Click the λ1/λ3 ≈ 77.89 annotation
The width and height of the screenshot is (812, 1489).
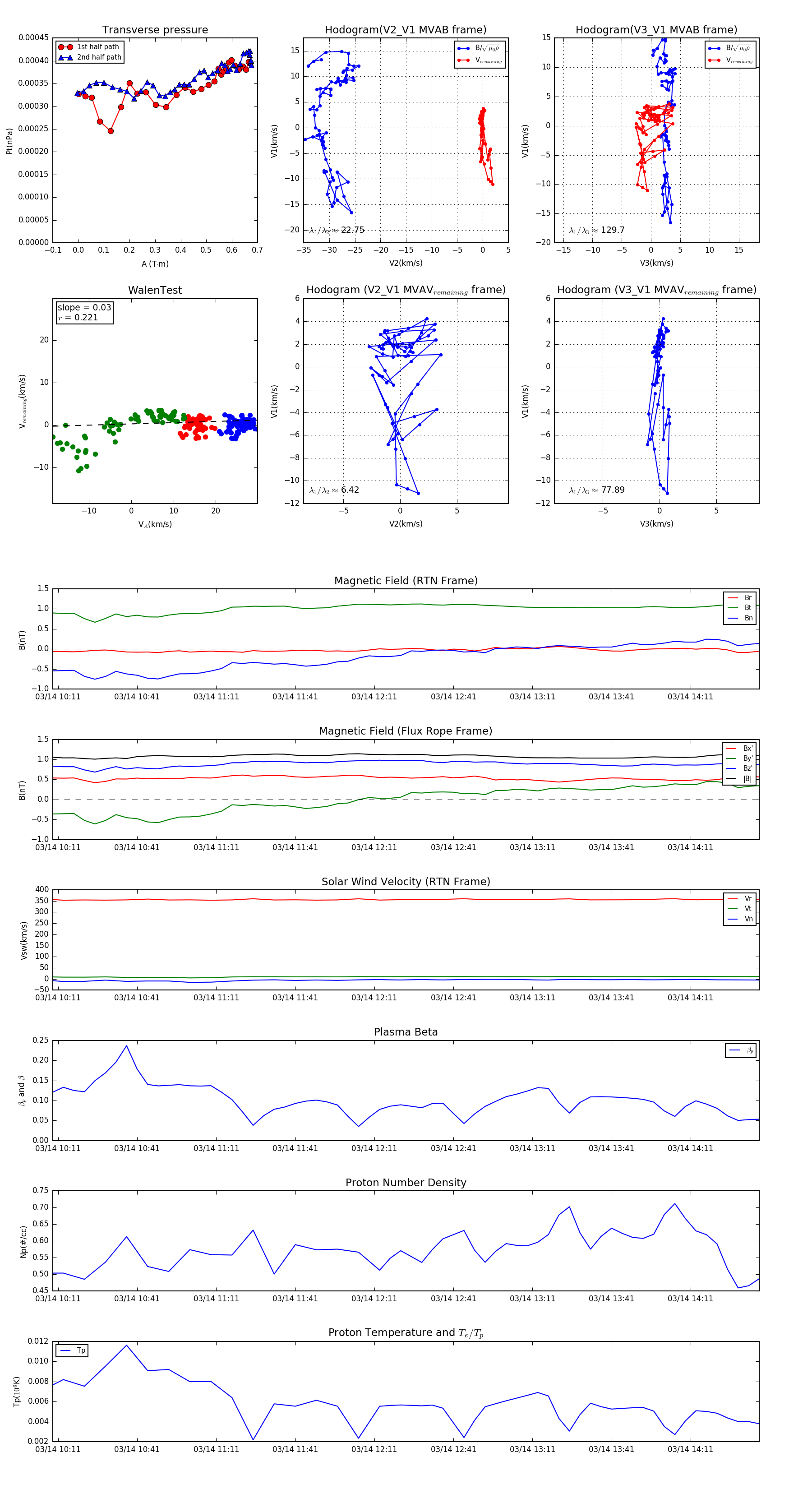(597, 490)
